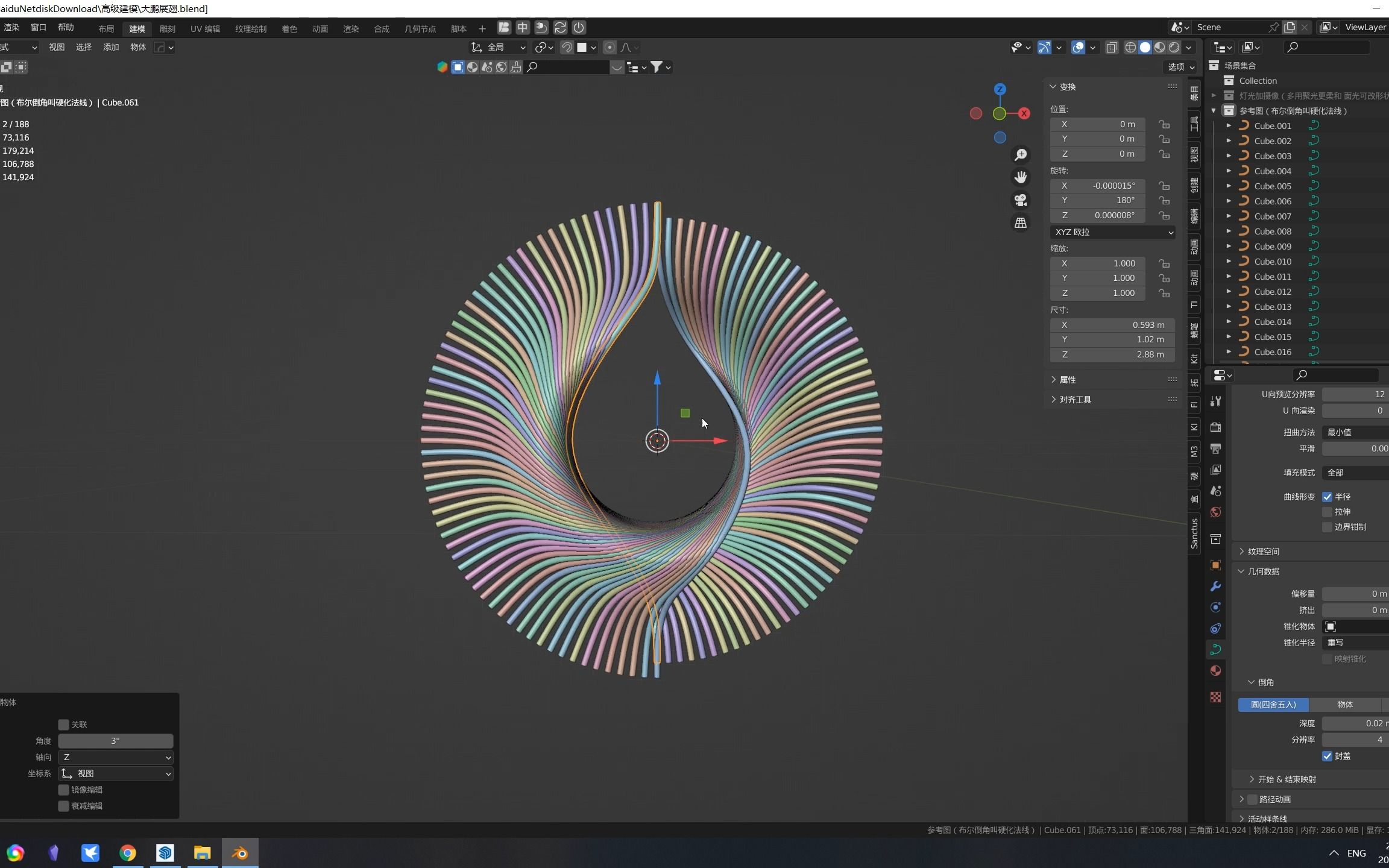Open the 全局 transform orientation dropdown

click(498, 47)
